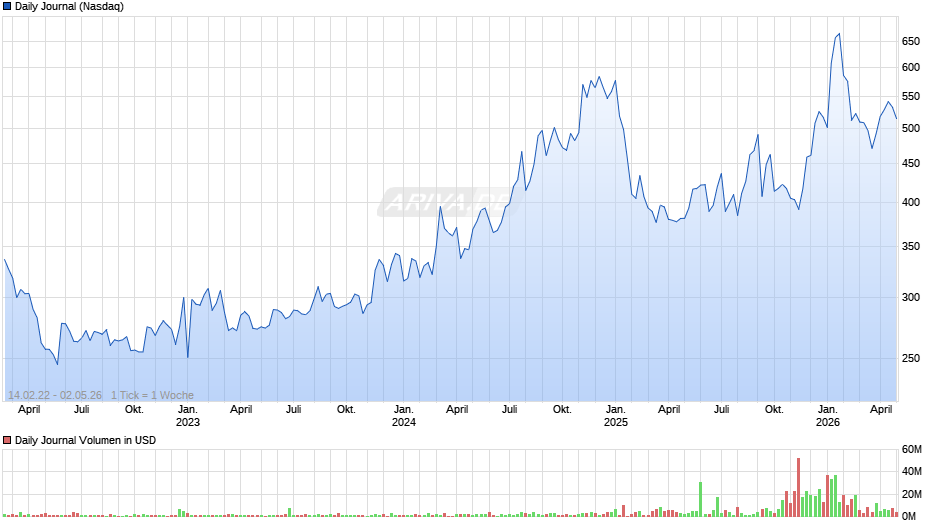This screenshot has height=526, width=940.
Task: Click the 400 price axis label
Action: pos(911,203)
